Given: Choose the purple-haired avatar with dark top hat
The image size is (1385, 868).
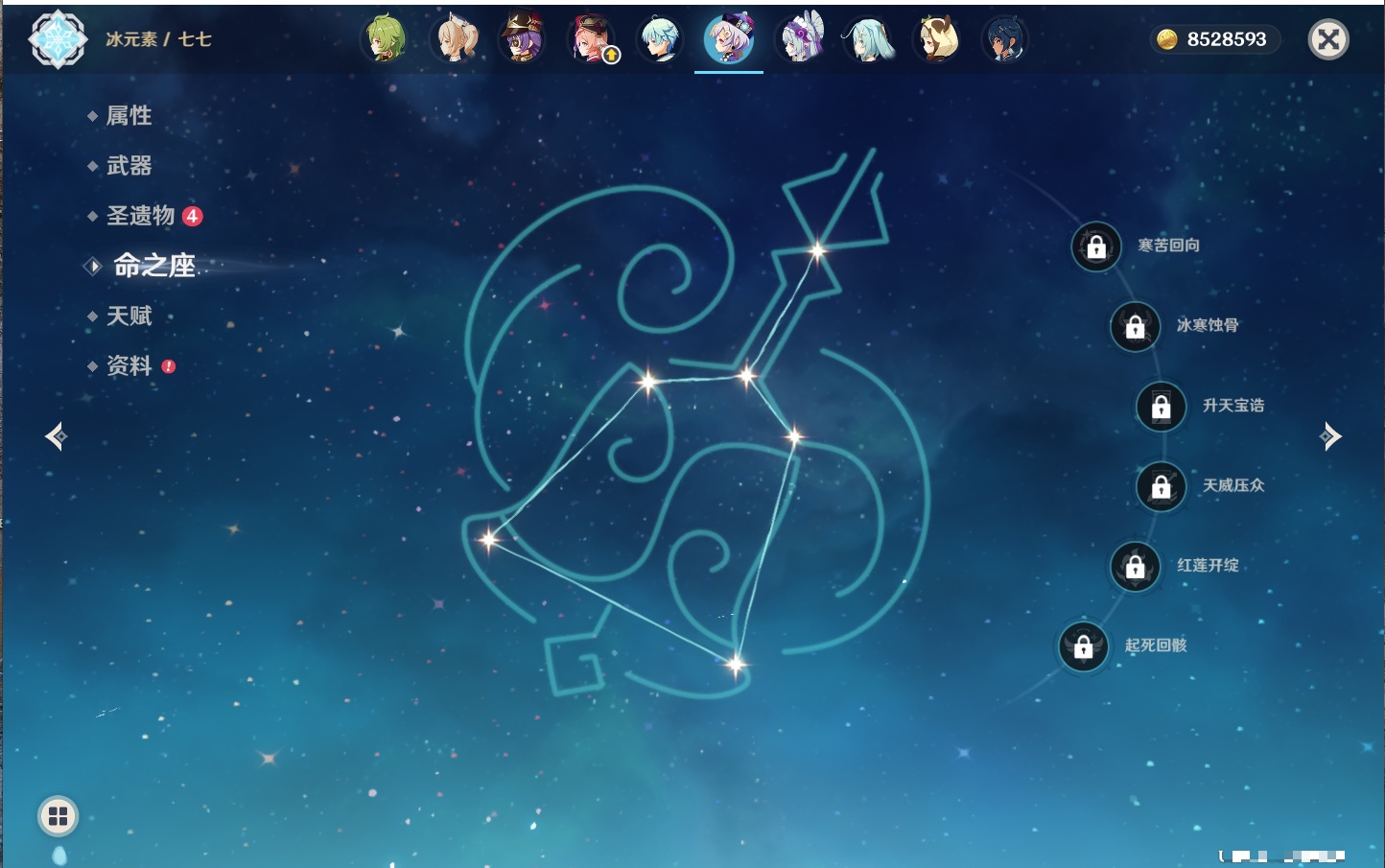Looking at the screenshot, I should click(x=523, y=39).
